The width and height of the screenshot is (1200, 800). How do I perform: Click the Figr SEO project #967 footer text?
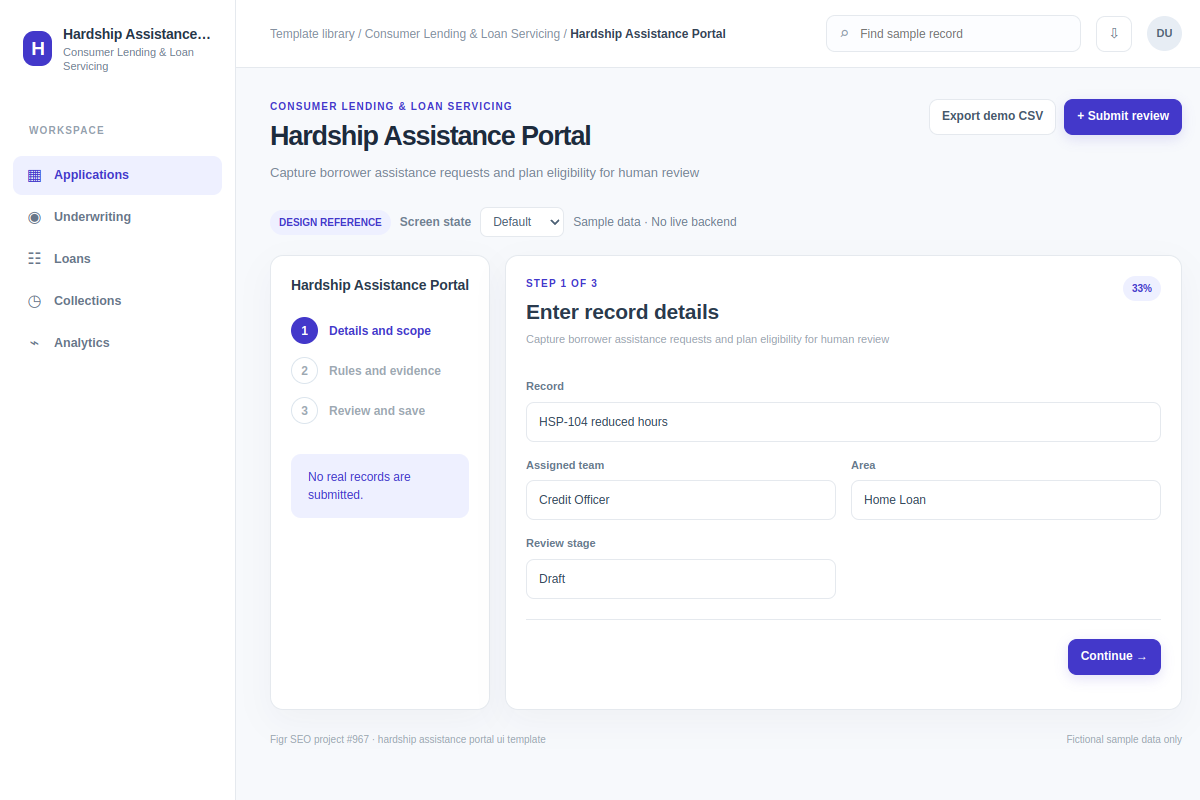pos(408,740)
